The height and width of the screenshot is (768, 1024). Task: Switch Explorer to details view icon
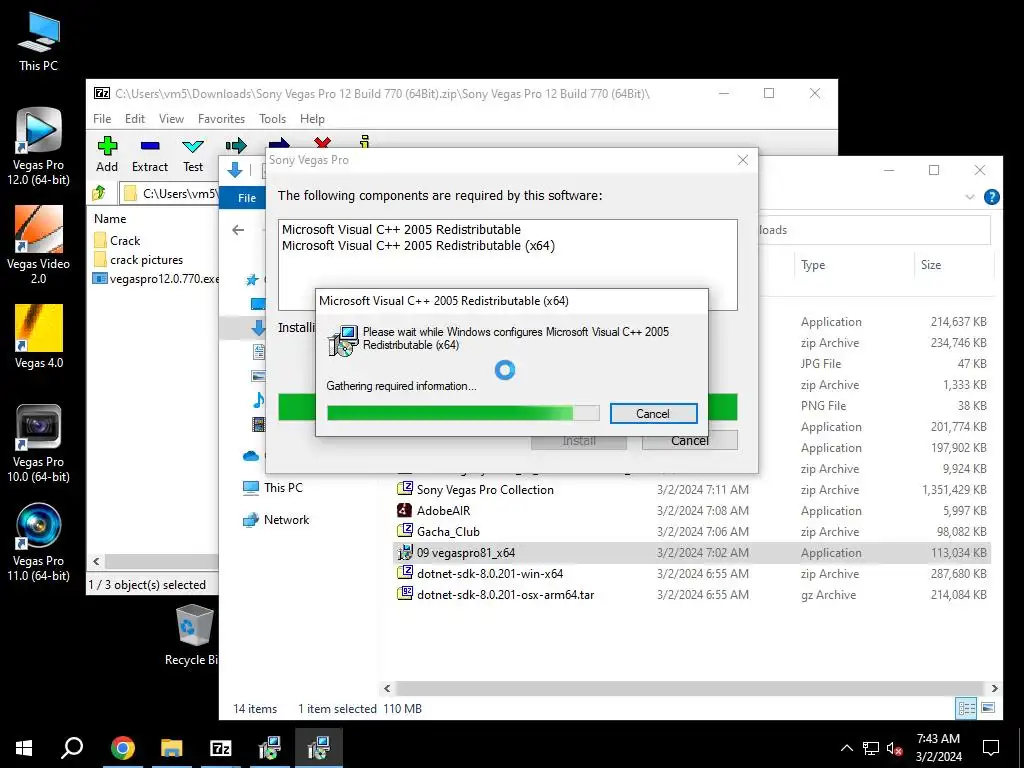pos(967,708)
